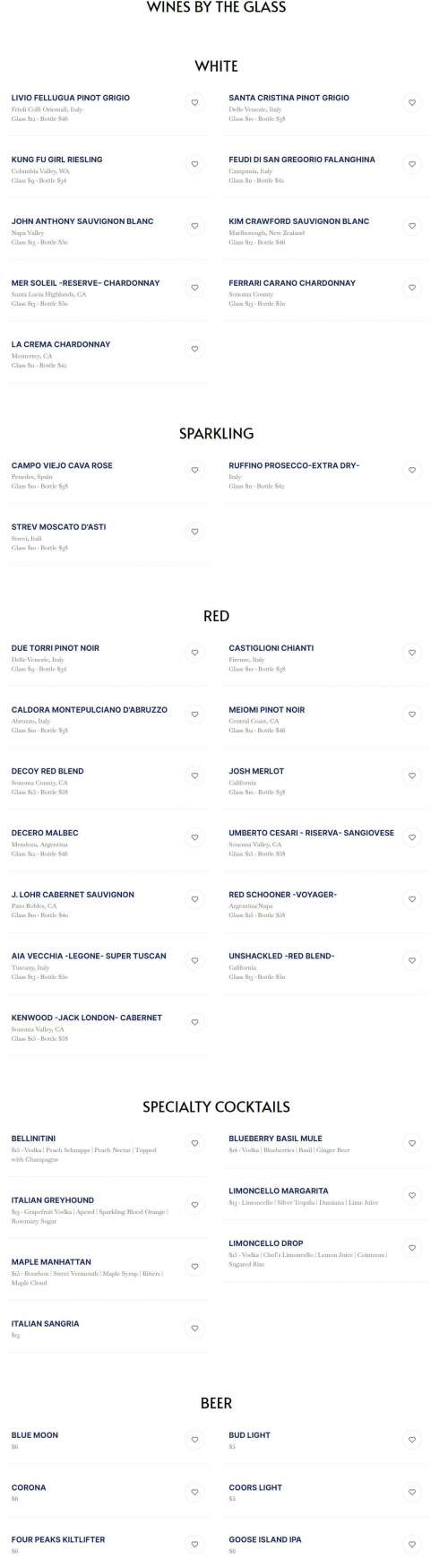Save Kenwood Jack London Cabernet heart

click(194, 1023)
